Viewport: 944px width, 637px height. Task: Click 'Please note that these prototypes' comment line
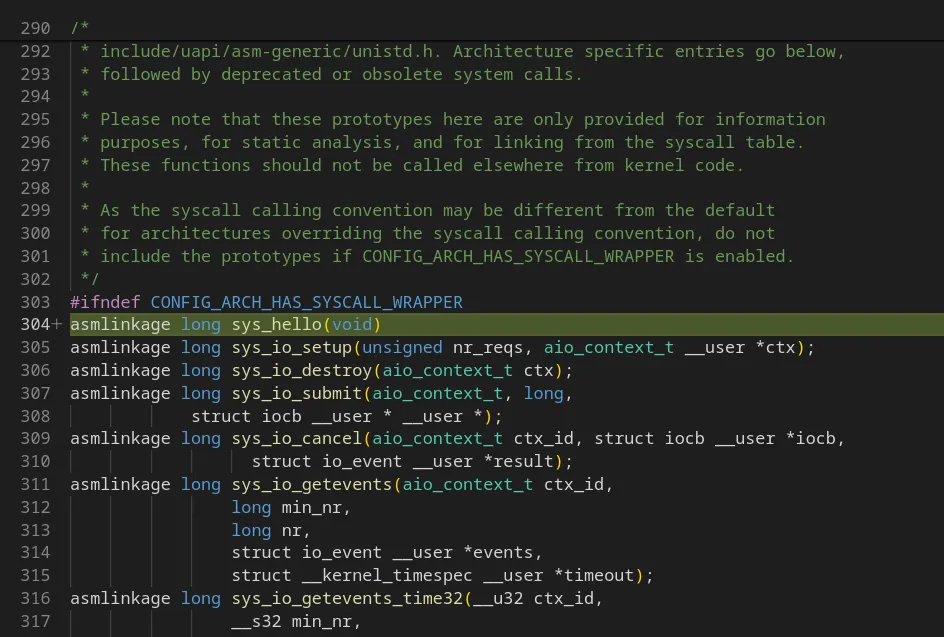453,119
